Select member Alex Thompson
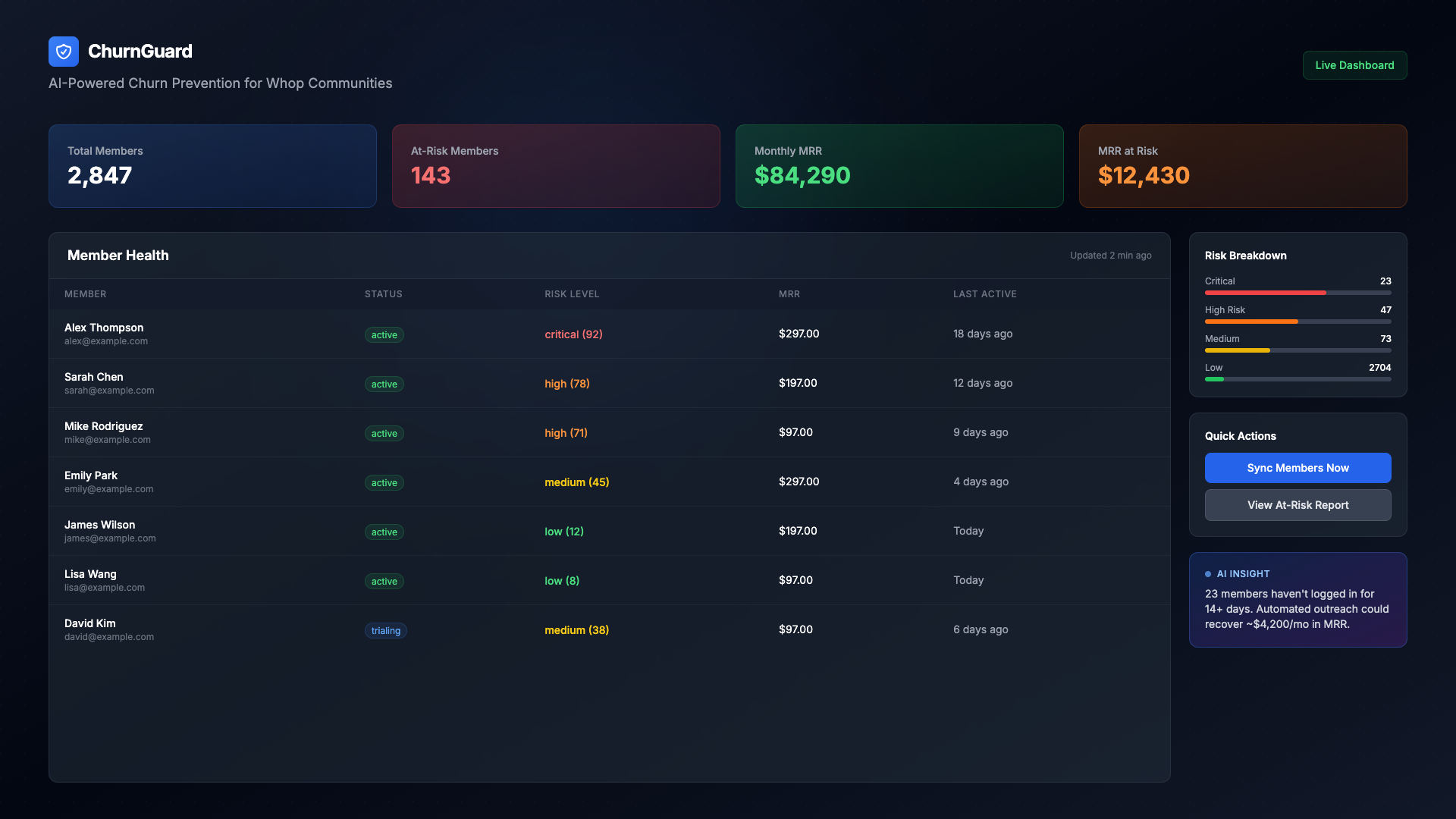Image resolution: width=1456 pixels, height=819 pixels. click(x=104, y=328)
